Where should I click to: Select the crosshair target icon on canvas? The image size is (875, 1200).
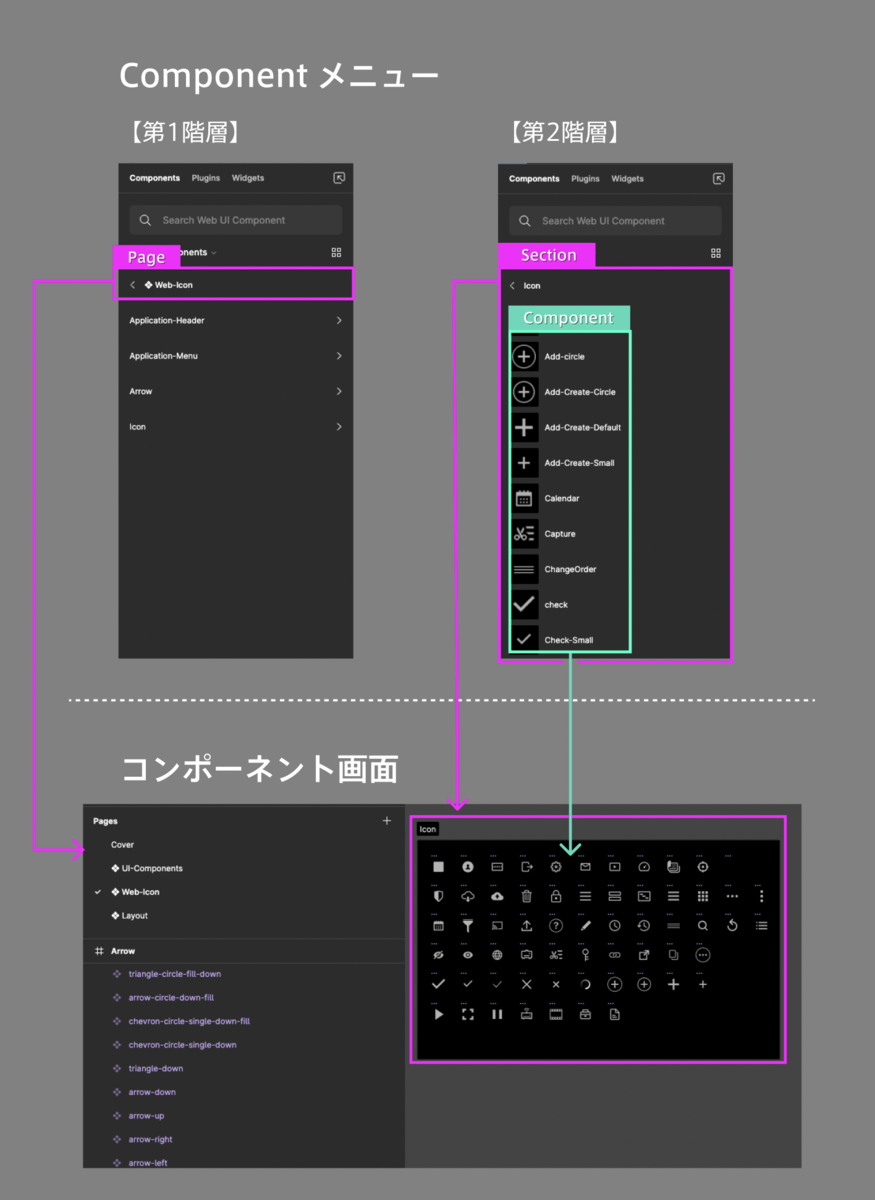[x=702, y=867]
